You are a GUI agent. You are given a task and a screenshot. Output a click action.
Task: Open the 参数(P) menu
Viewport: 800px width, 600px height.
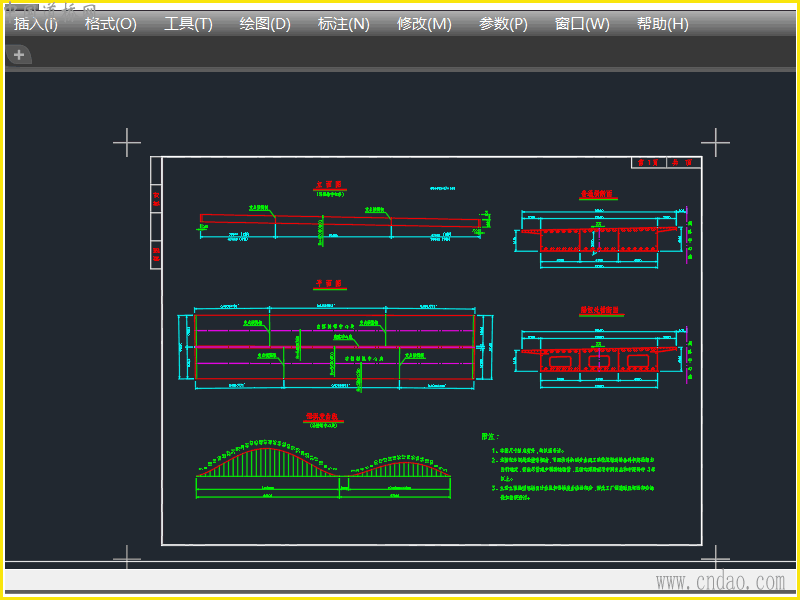503,24
